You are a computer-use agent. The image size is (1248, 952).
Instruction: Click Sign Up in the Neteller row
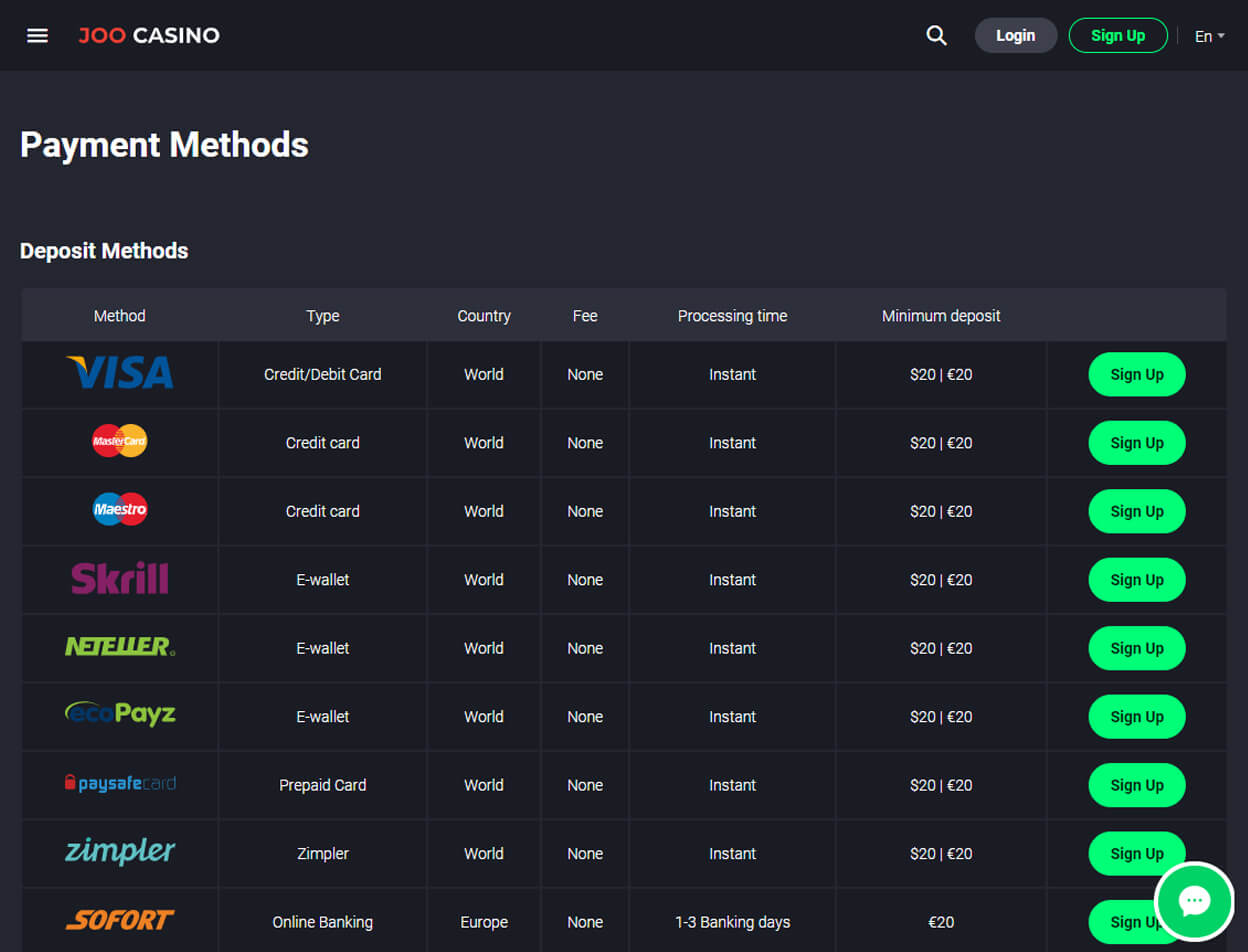(1137, 648)
